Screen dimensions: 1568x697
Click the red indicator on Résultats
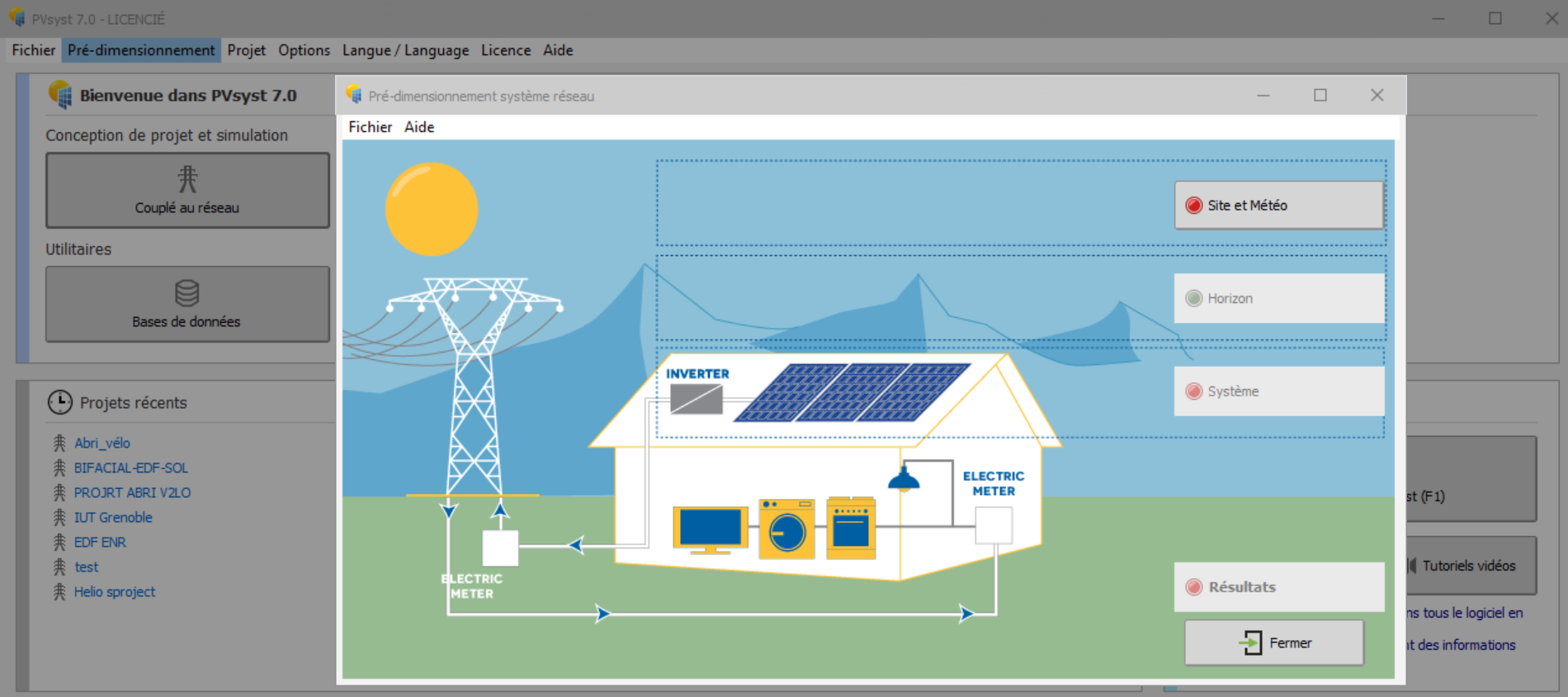pos(1193,587)
